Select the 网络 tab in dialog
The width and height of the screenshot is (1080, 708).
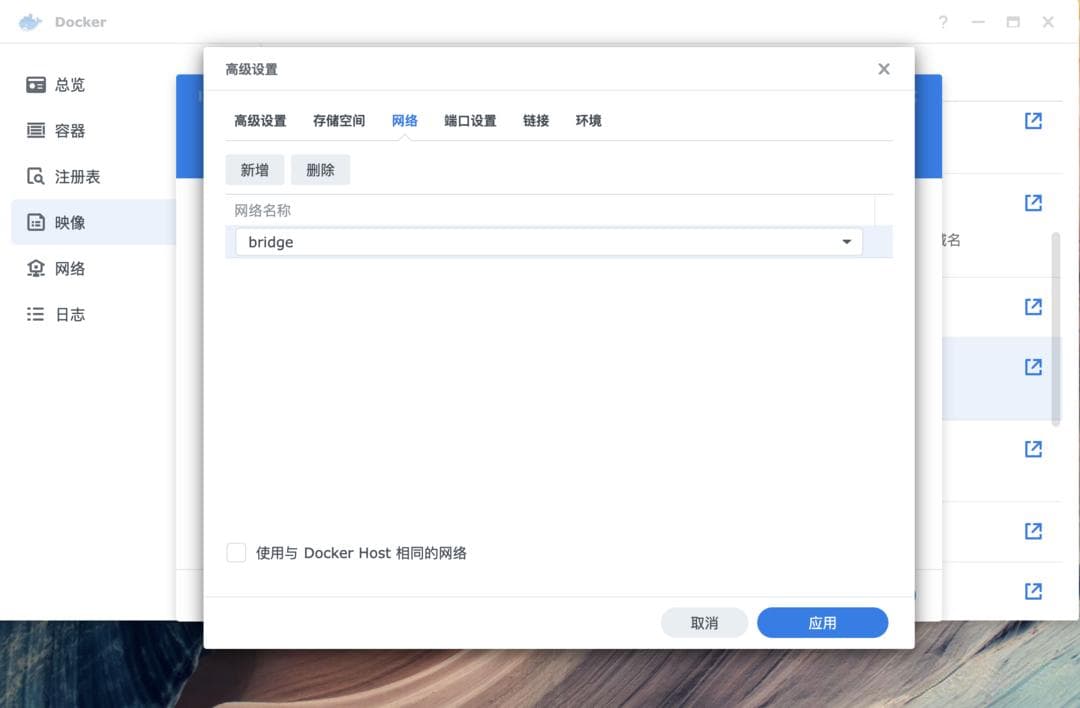pos(405,121)
